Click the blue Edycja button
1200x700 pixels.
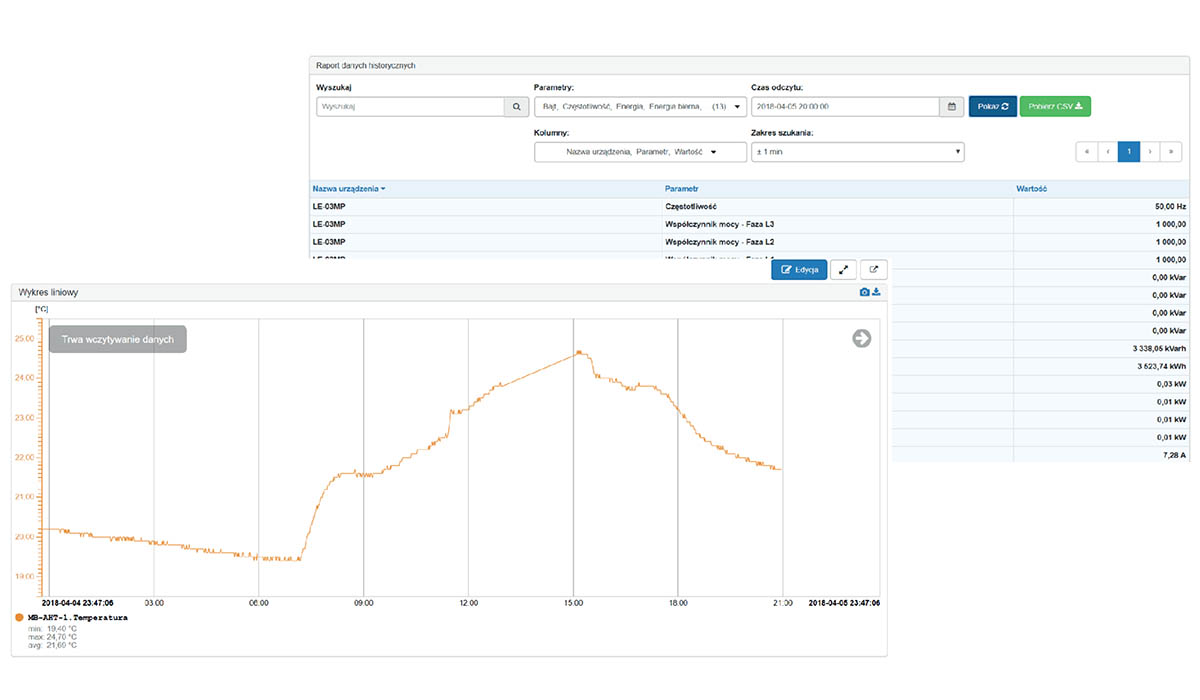799,269
